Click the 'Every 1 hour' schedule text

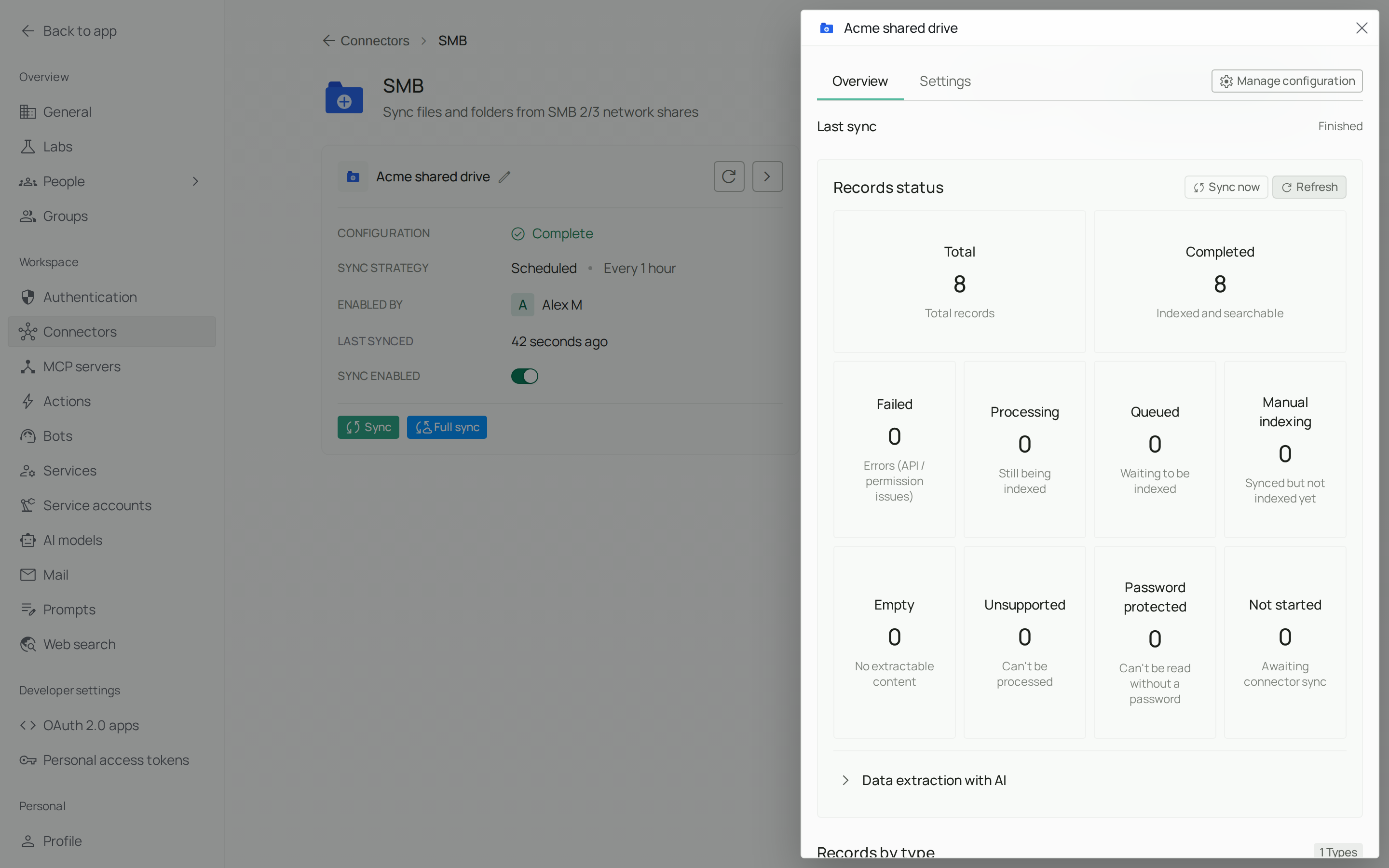(640, 268)
